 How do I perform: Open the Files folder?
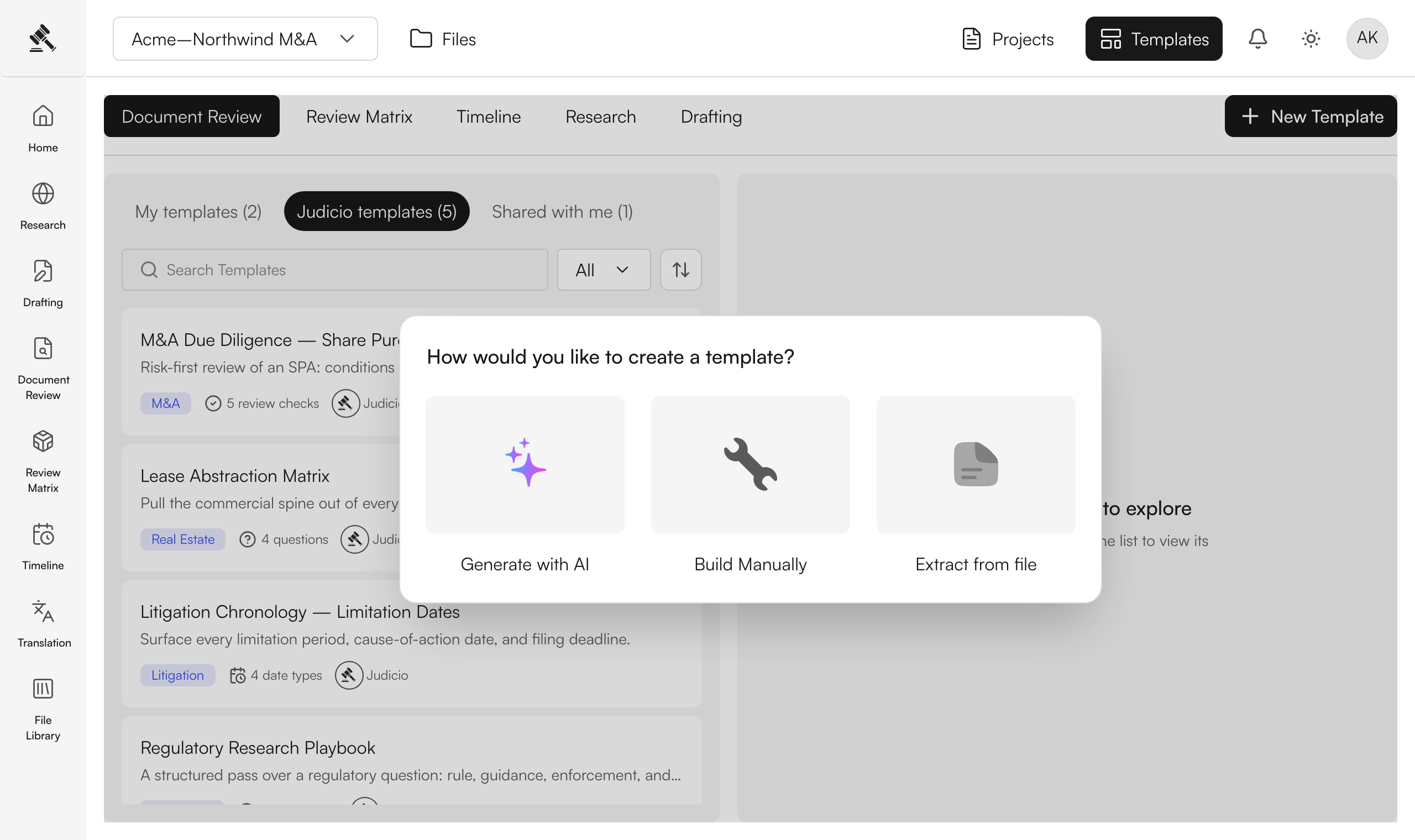coord(443,39)
